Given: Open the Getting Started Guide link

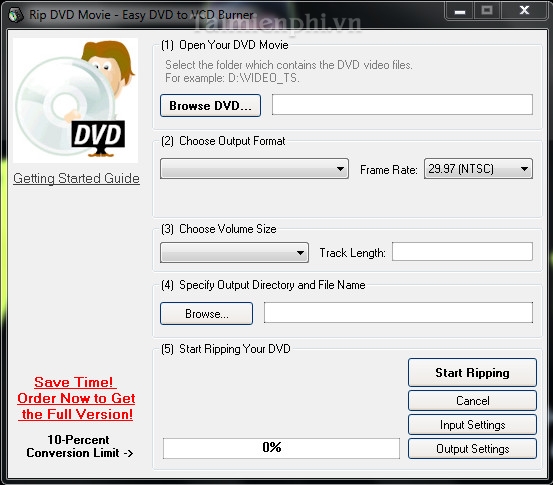Looking at the screenshot, I should [76, 178].
